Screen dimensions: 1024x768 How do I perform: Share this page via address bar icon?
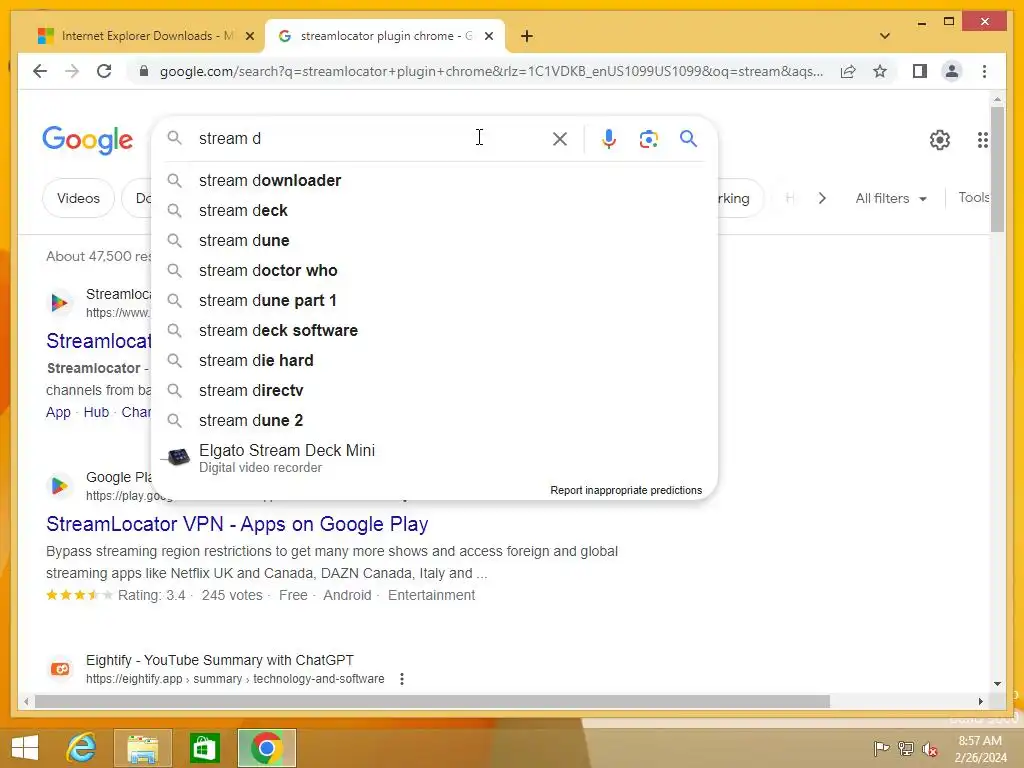coord(848,71)
